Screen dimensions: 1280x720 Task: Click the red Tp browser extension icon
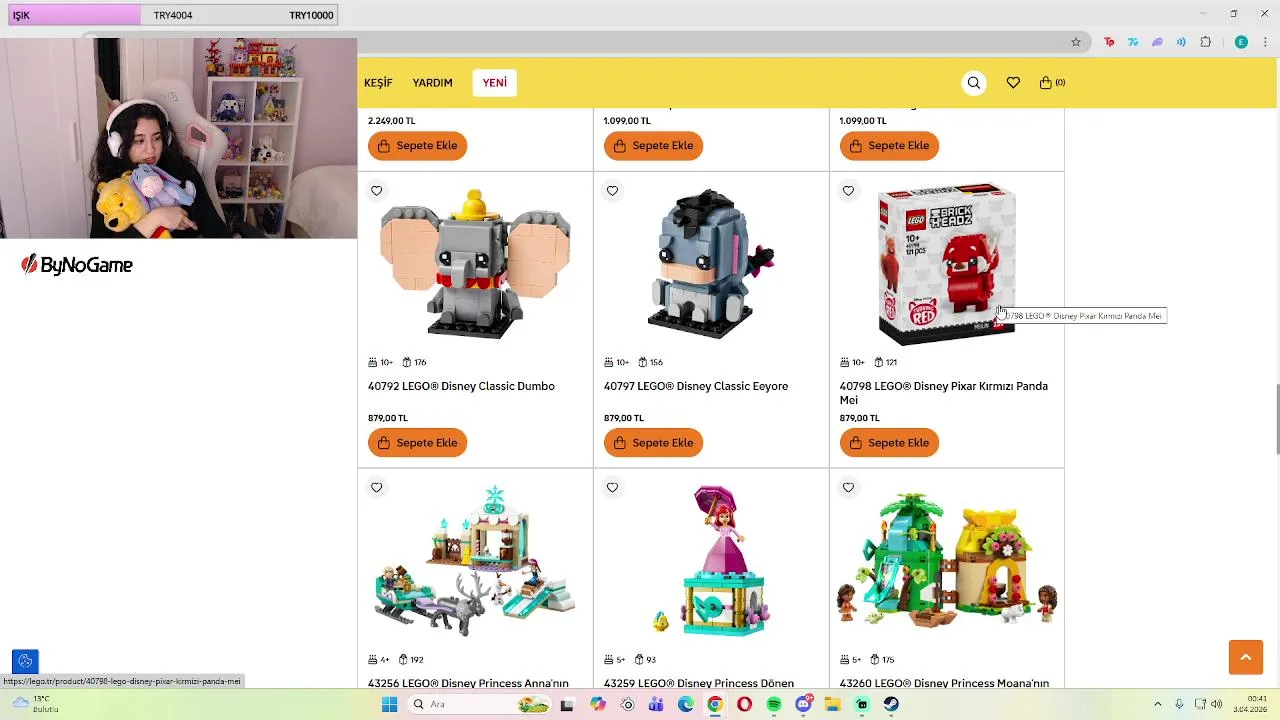[1109, 42]
